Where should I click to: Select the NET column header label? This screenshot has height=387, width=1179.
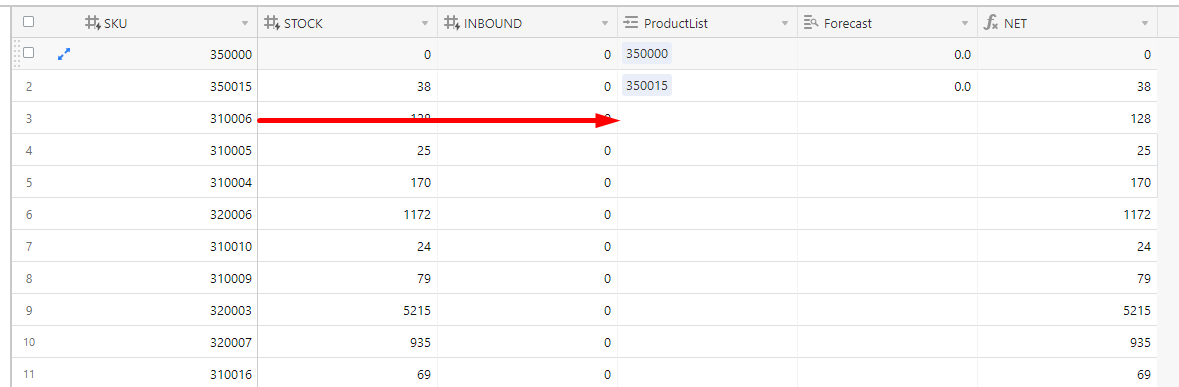[x=1015, y=23]
